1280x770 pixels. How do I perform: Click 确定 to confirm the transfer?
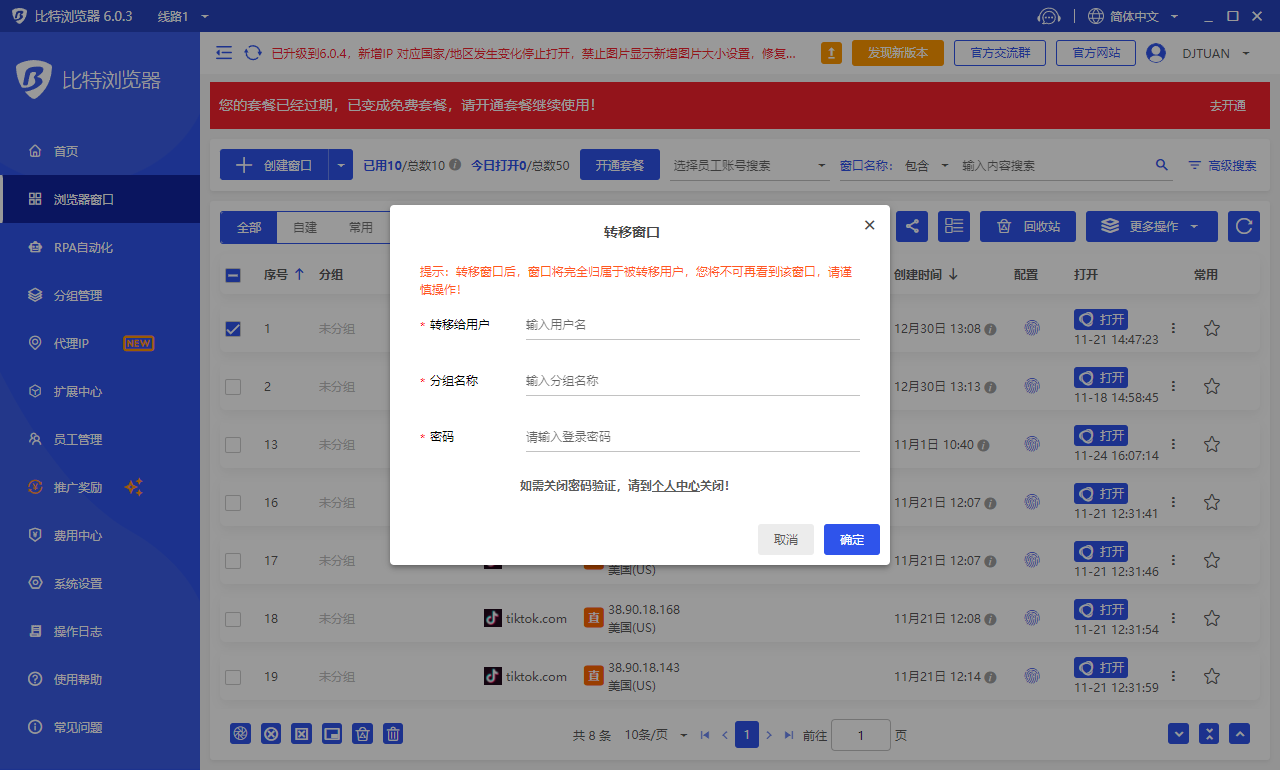(x=852, y=539)
